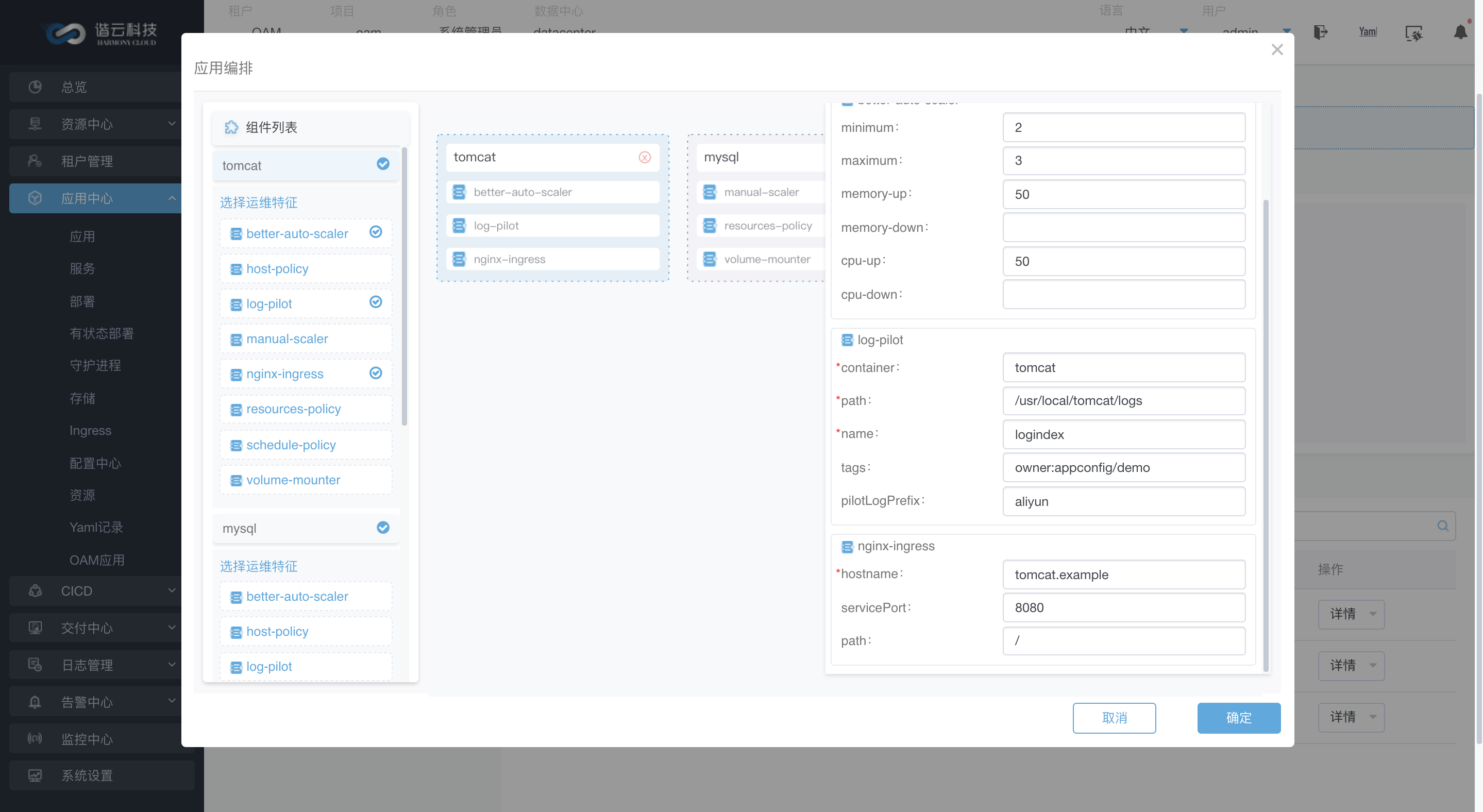Open the 服务 submenu item
This screenshot has width=1483, height=812.
pos(82,269)
